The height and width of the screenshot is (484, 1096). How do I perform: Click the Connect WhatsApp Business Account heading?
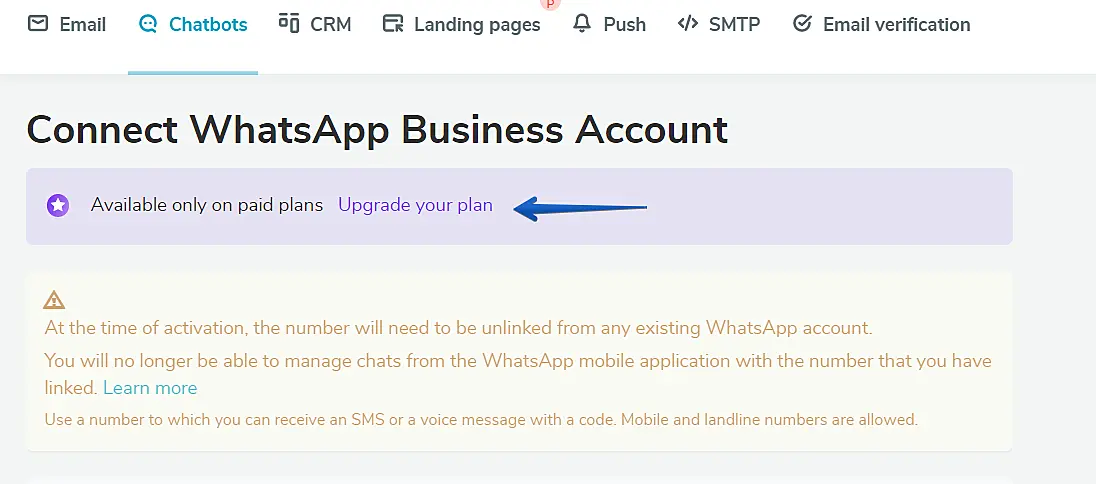377,130
